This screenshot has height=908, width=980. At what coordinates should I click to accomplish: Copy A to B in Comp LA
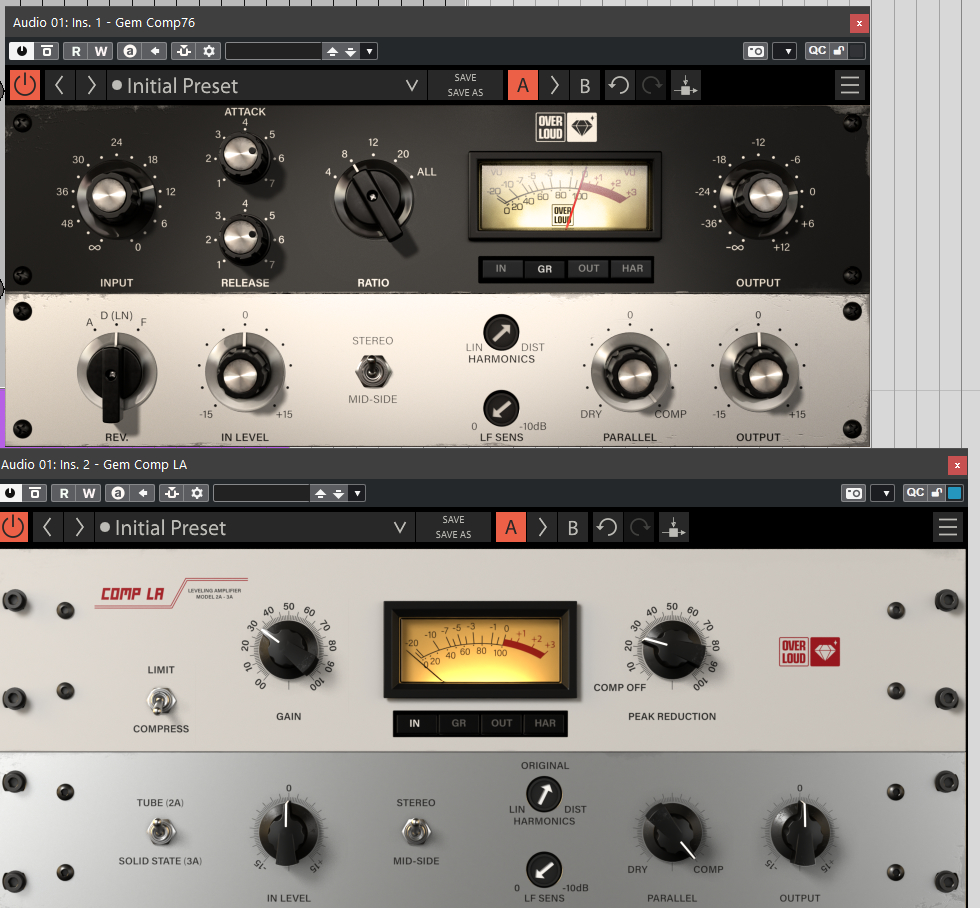[541, 527]
